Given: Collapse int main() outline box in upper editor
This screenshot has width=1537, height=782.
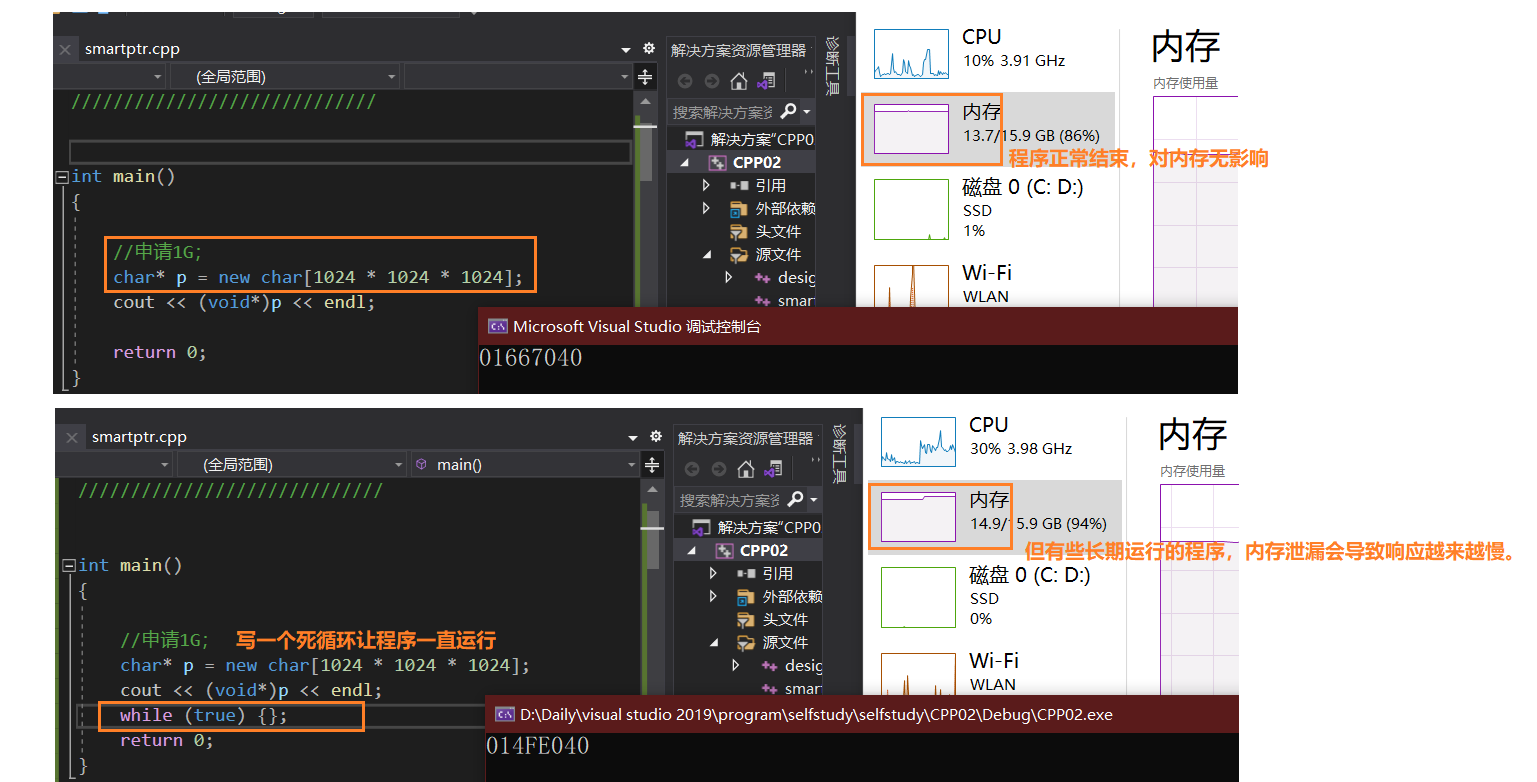Looking at the screenshot, I should coord(62,177).
